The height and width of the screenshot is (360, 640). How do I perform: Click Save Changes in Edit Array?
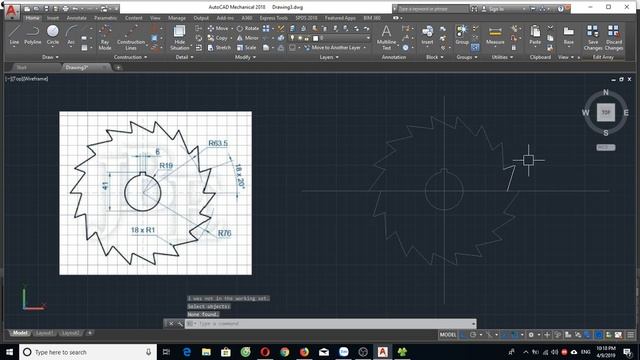593,38
